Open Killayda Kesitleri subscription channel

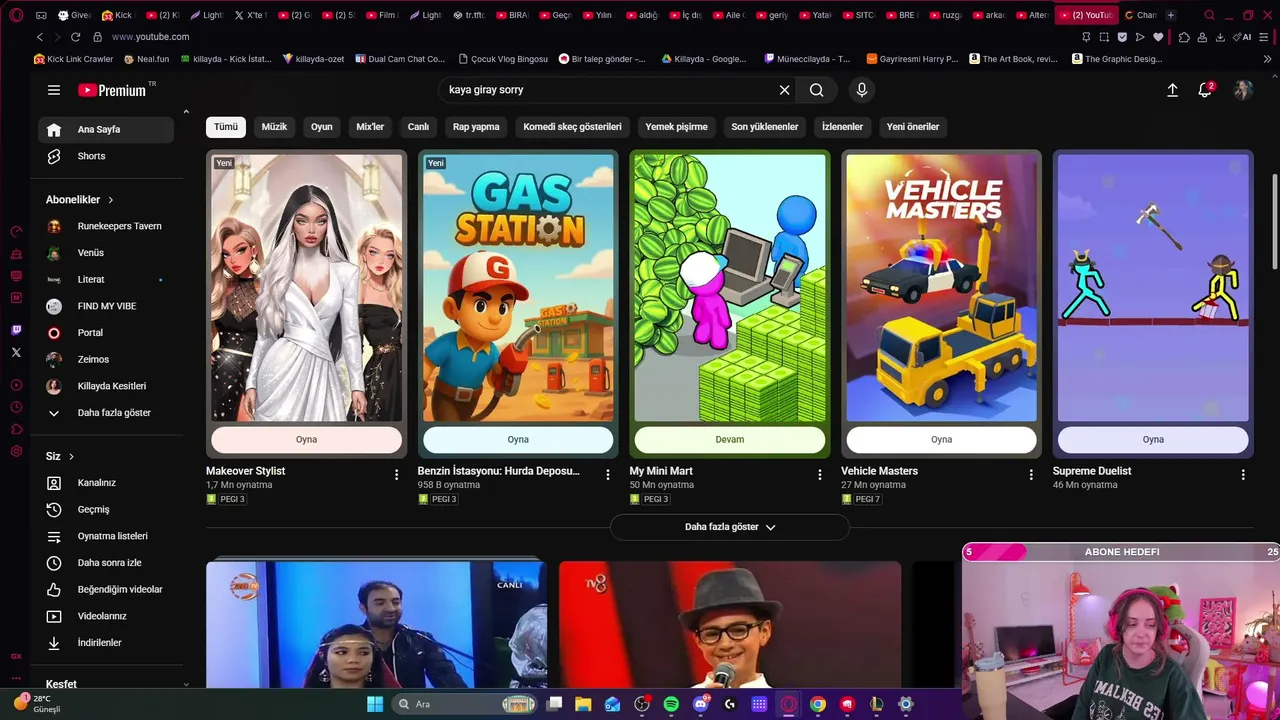(107, 386)
